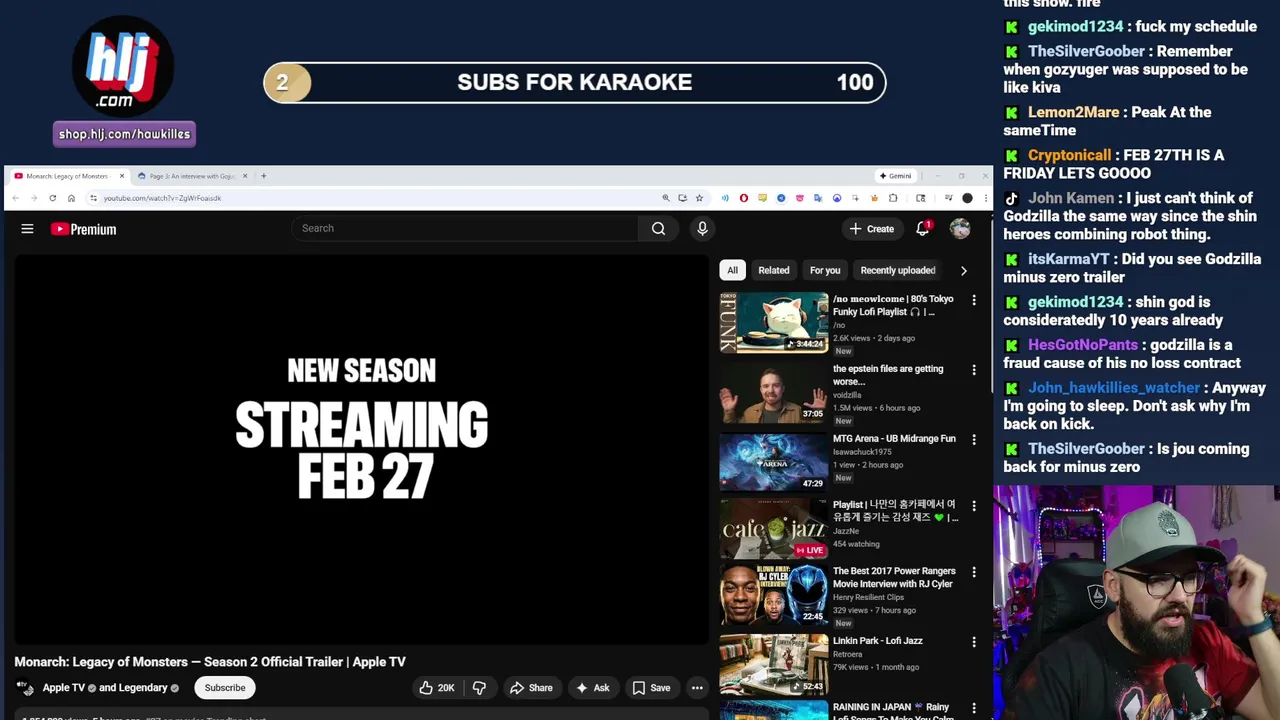The width and height of the screenshot is (1280, 720).
Task: Open MTG Arena UB Midrange video thumbnail
Action: pos(774,461)
